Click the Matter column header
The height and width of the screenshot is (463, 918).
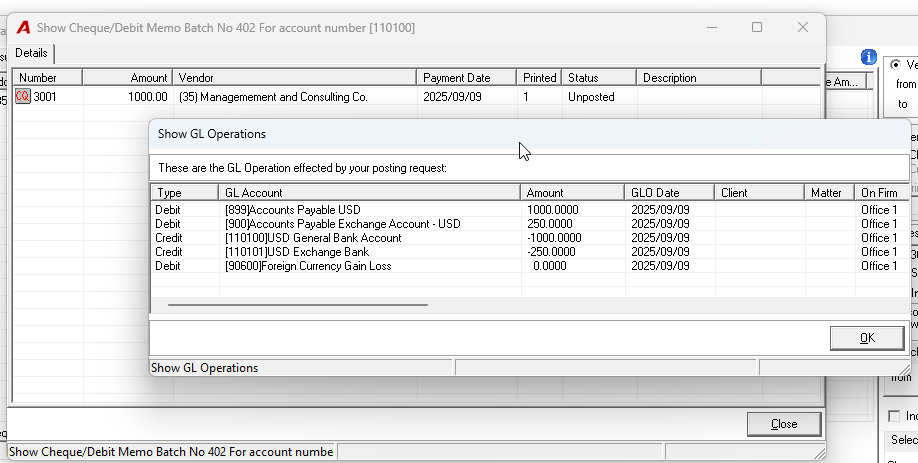pyautogui.click(x=830, y=193)
